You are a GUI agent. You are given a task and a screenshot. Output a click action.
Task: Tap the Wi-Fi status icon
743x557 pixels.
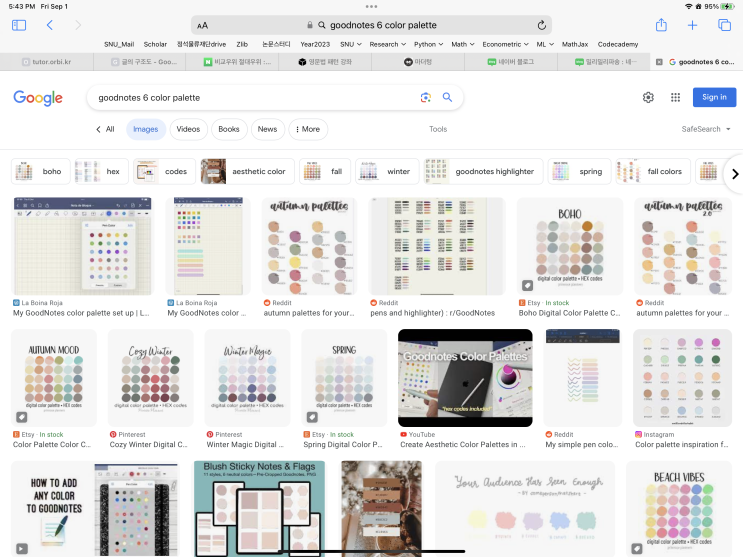point(689,7)
